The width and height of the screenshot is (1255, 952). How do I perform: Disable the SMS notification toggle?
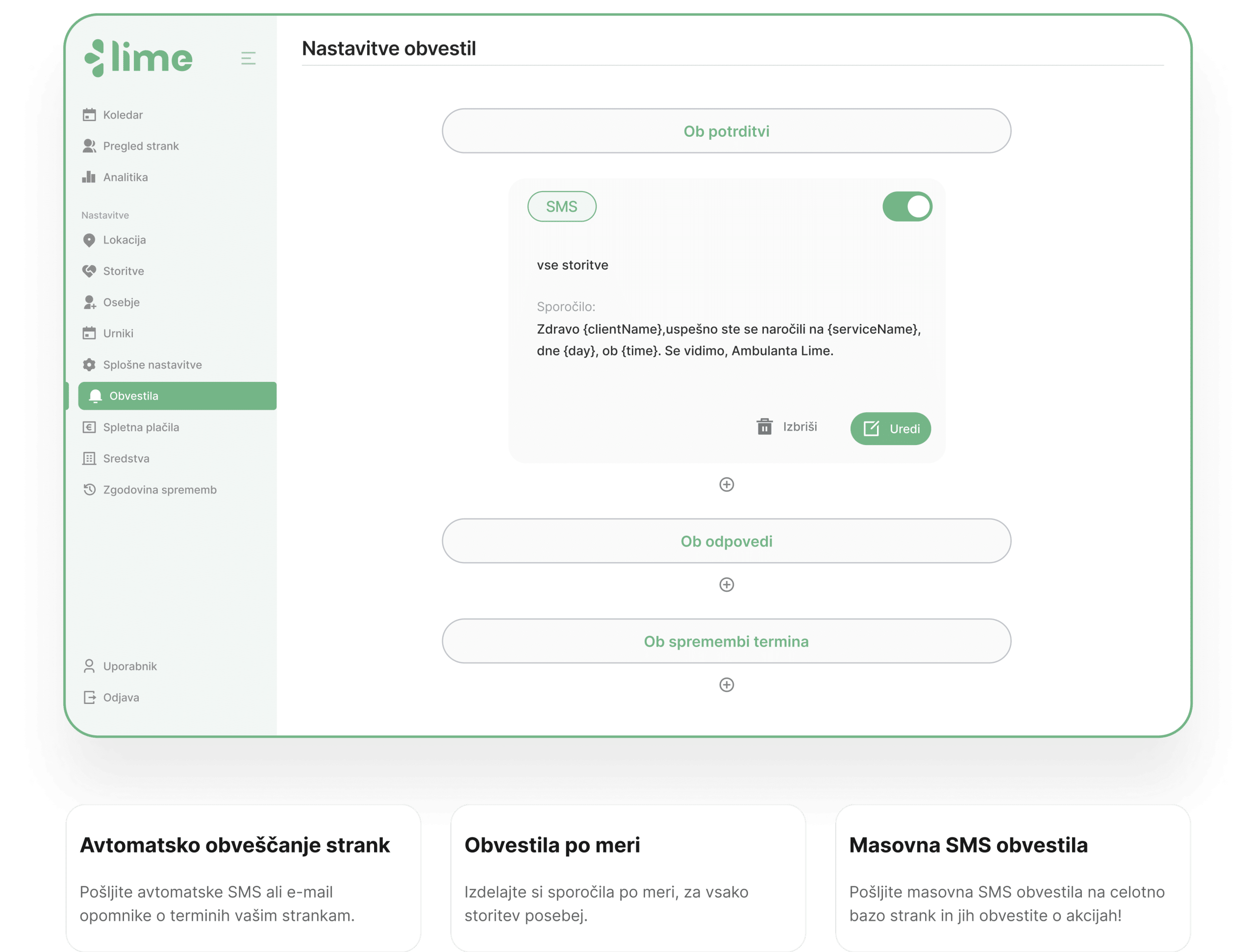(907, 206)
